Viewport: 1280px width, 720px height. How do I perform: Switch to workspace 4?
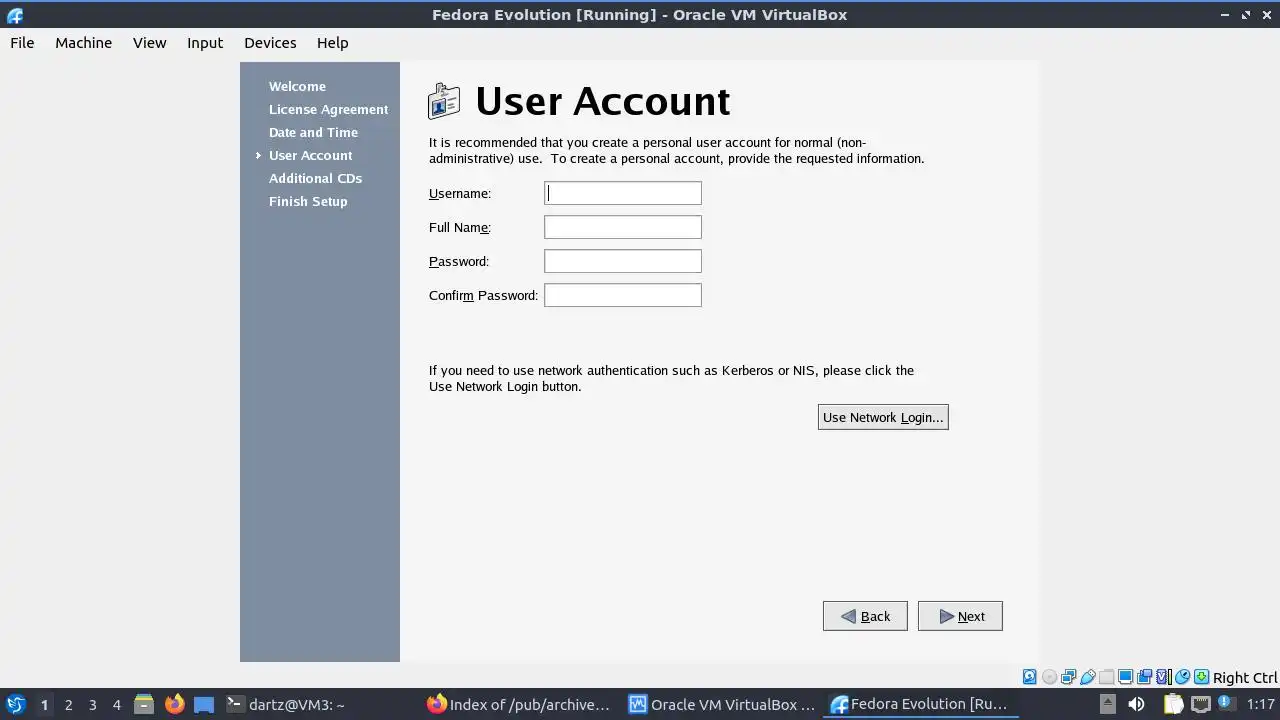point(116,704)
